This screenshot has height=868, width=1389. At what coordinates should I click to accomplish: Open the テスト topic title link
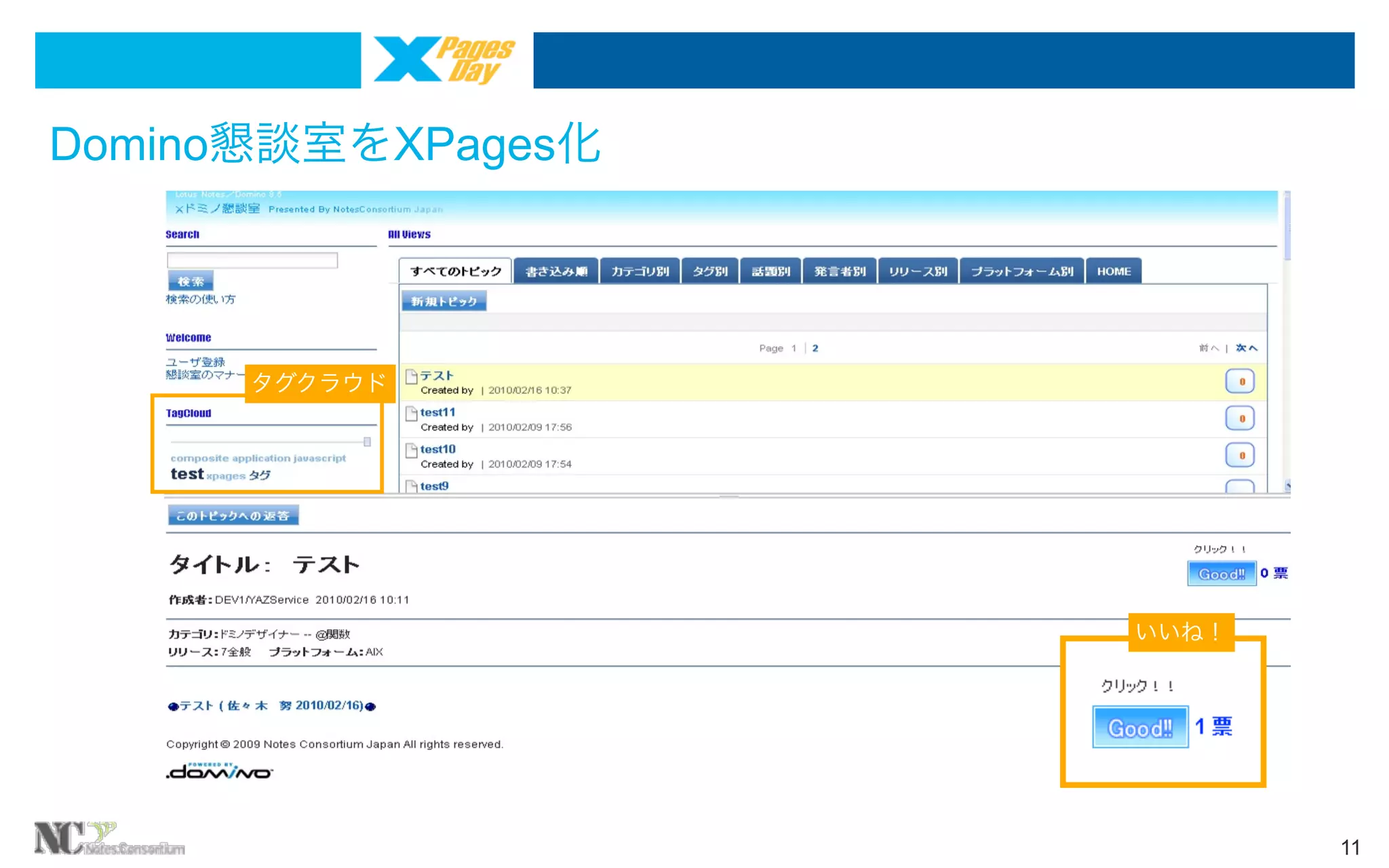pos(437,376)
